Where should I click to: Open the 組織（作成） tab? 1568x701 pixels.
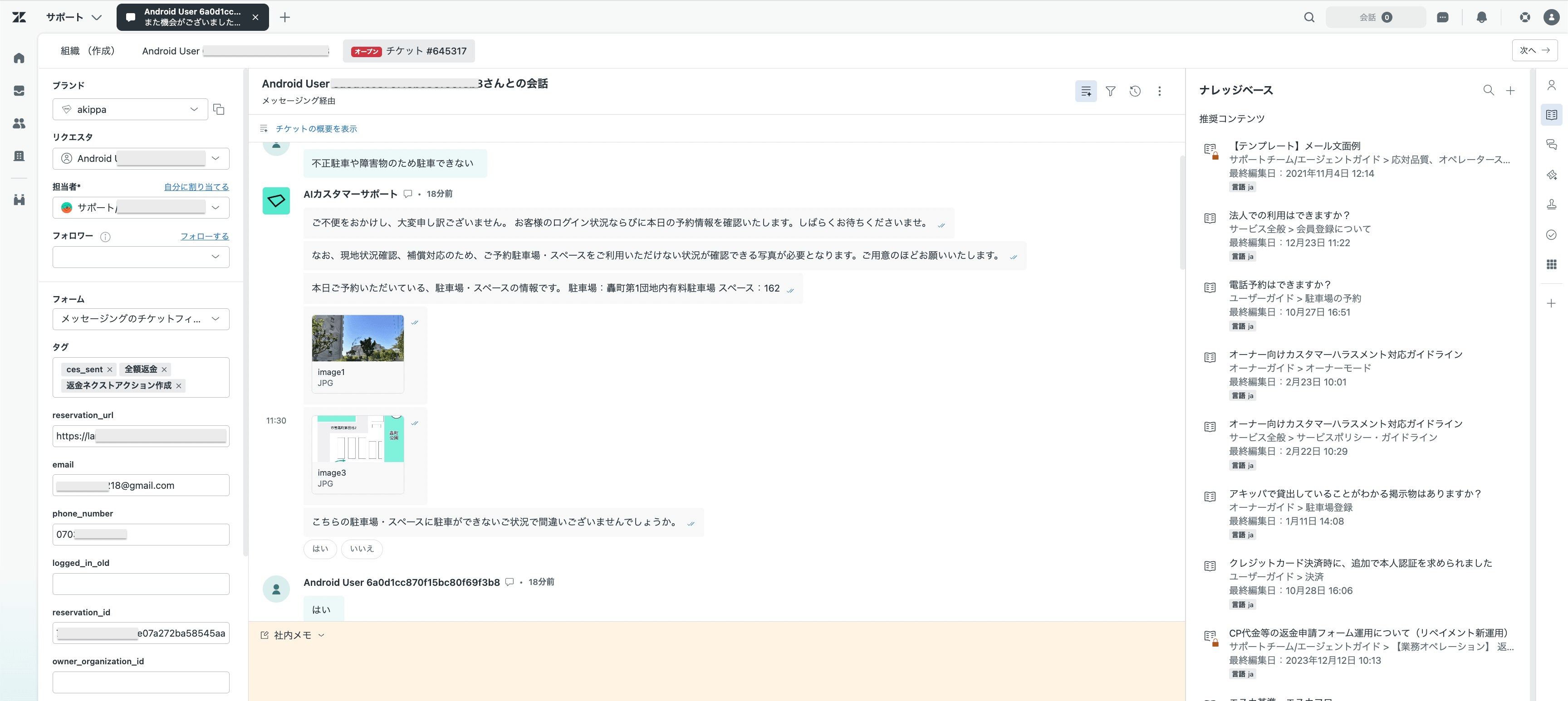click(88, 51)
